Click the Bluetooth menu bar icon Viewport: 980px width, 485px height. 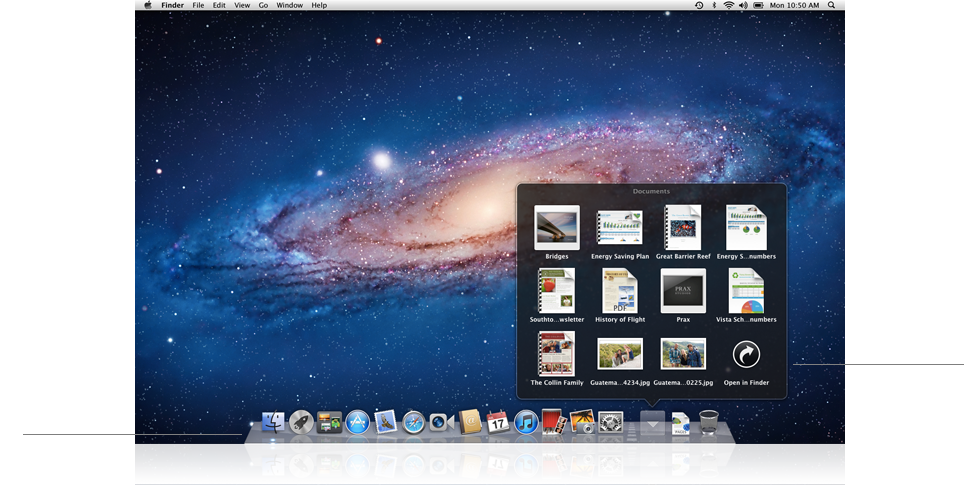714,5
